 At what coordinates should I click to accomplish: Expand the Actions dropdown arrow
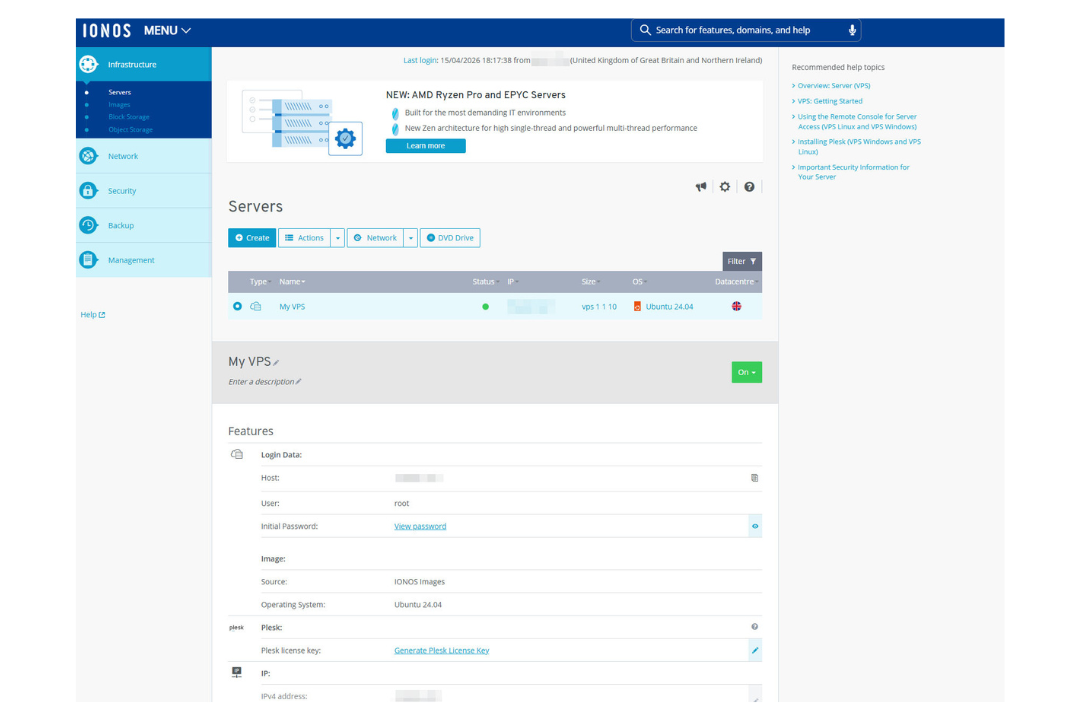click(x=338, y=238)
